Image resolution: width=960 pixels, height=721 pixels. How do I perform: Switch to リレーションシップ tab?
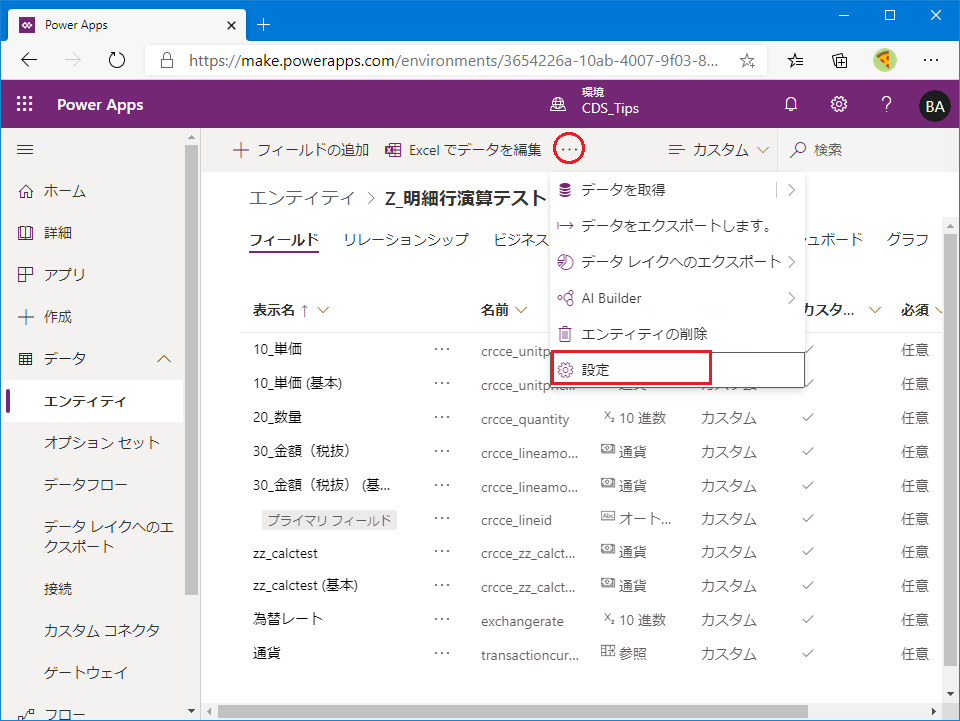(x=406, y=240)
